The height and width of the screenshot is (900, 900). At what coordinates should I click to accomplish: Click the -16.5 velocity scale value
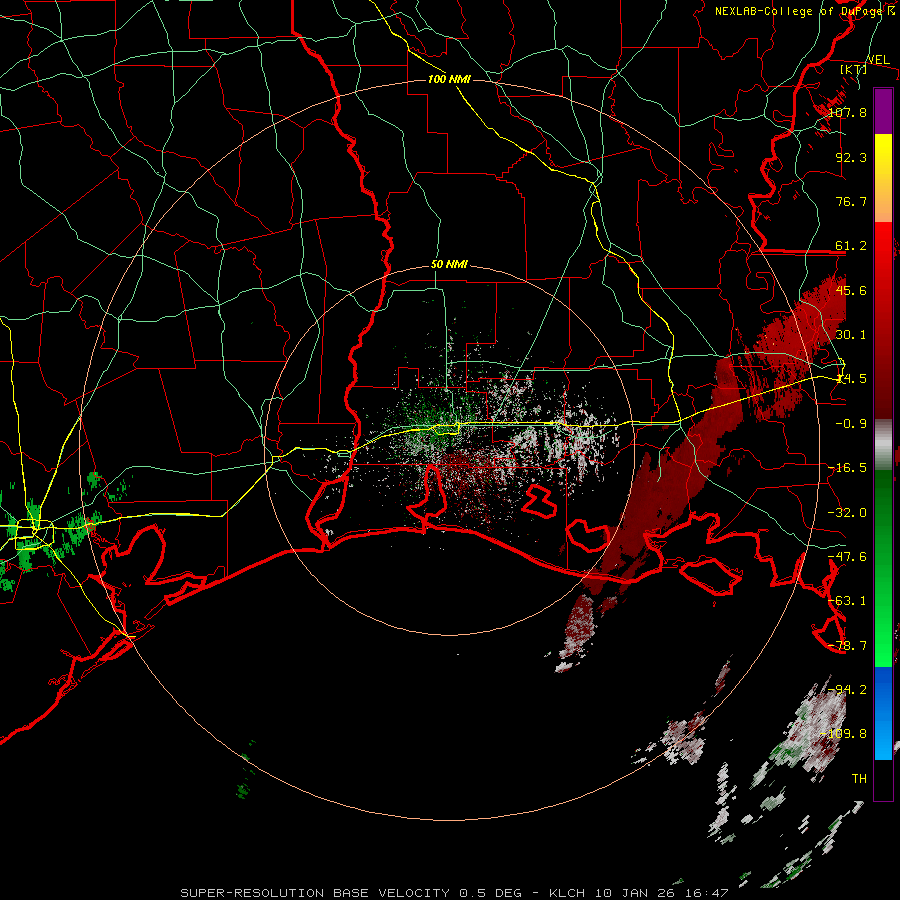click(848, 468)
